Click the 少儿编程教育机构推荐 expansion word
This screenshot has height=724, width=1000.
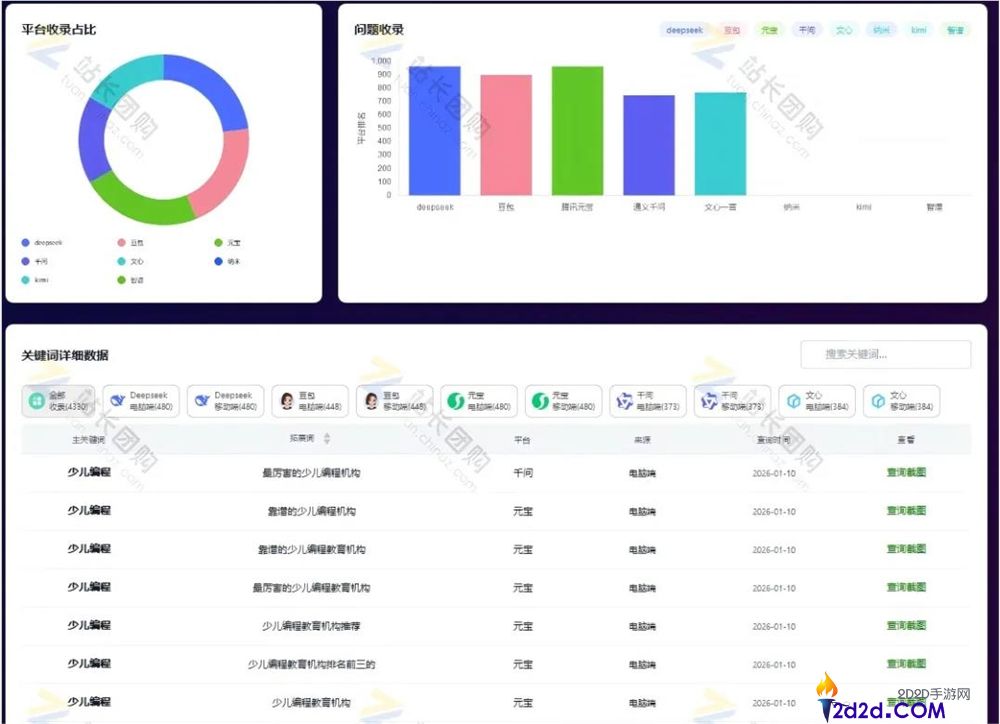pyautogui.click(x=311, y=626)
